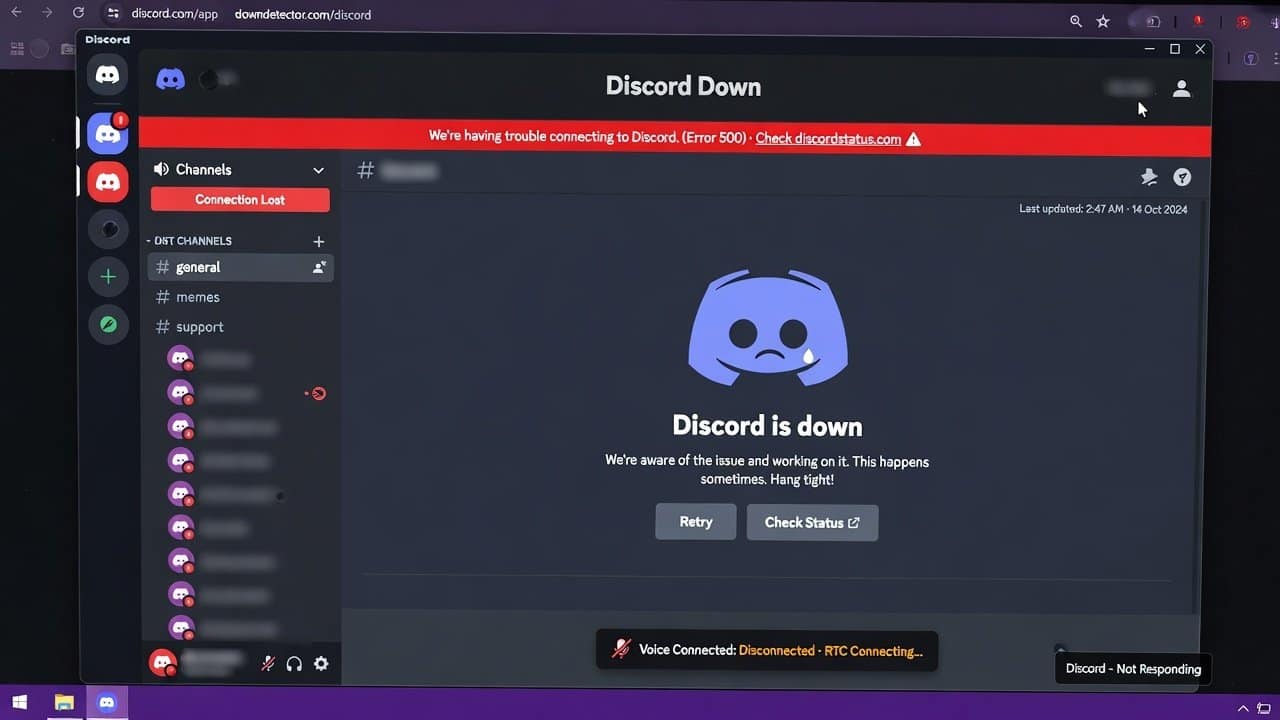Select the red Discord server icon
1280x720 pixels.
click(107, 182)
